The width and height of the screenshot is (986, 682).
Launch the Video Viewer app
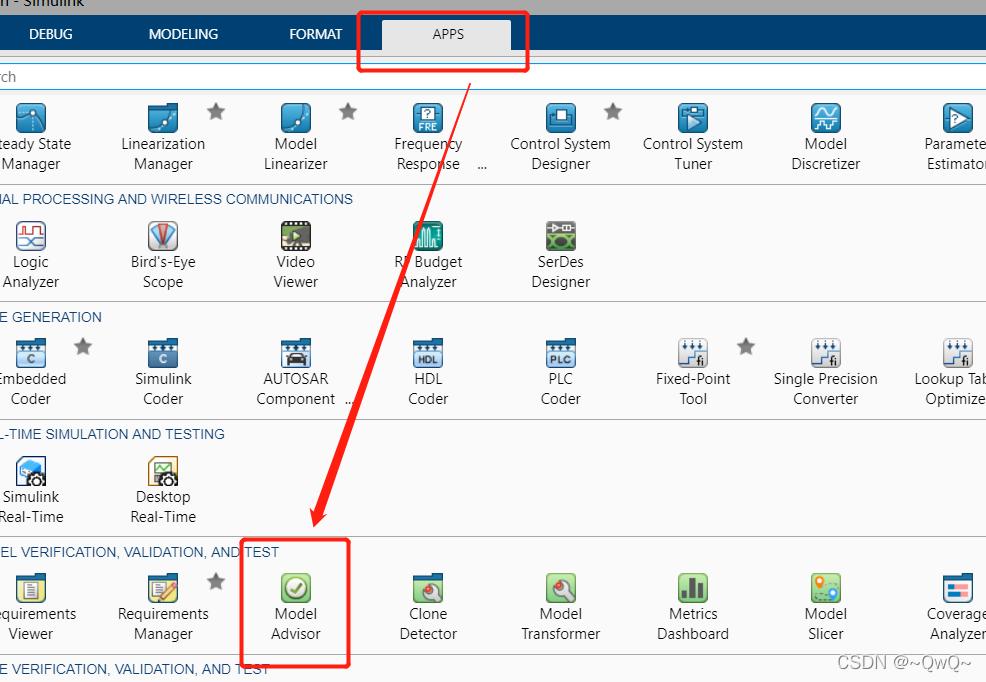(x=296, y=255)
